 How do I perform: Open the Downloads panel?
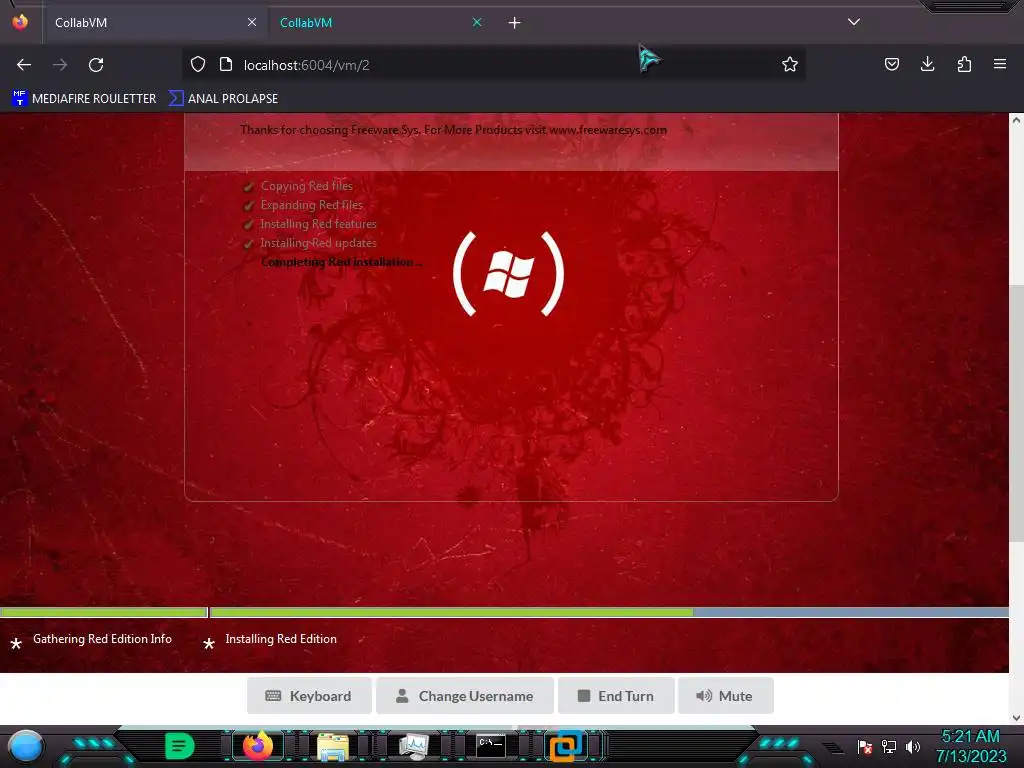tap(927, 64)
